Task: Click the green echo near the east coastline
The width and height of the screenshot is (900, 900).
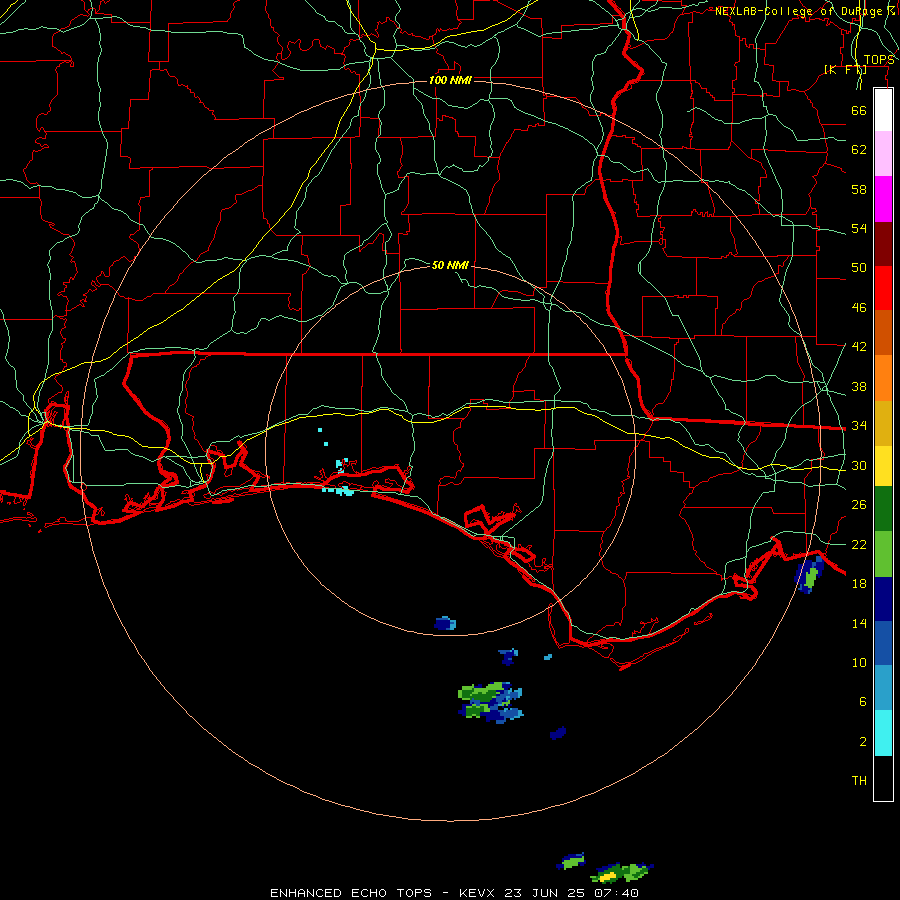Action: pyautogui.click(x=809, y=575)
